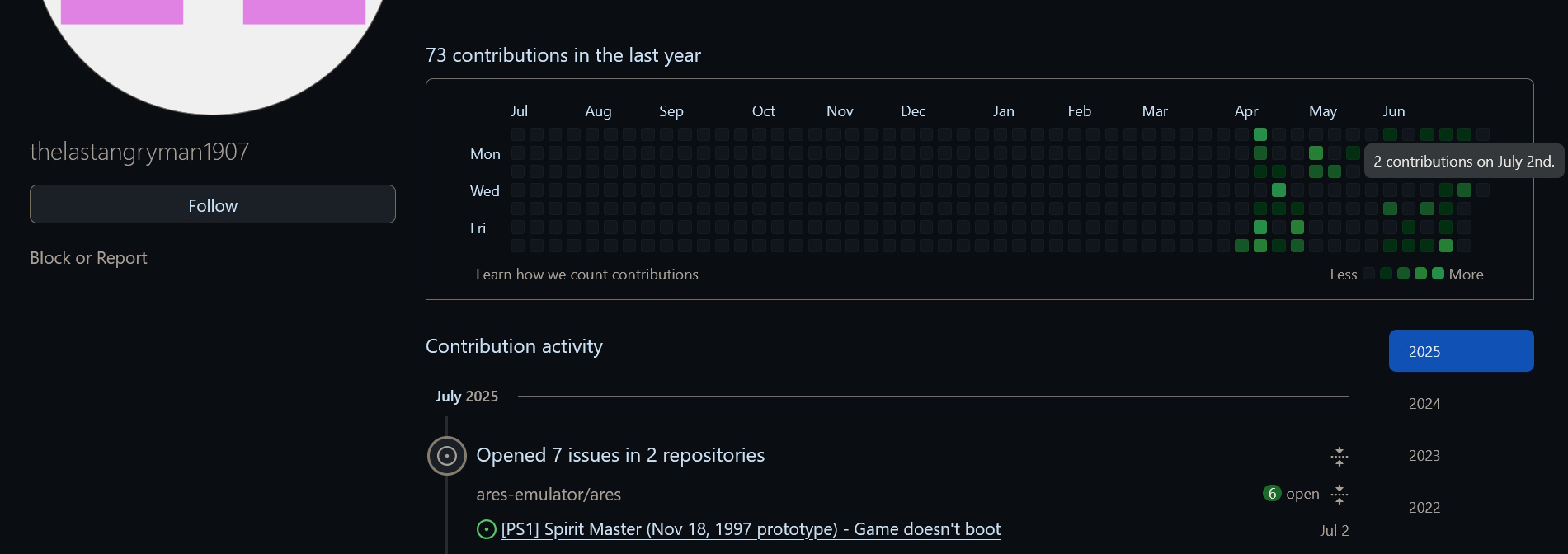This screenshot has height=554, width=1568.
Task: Click the last Saturday bright green contribution cell
Action: click(x=1446, y=246)
